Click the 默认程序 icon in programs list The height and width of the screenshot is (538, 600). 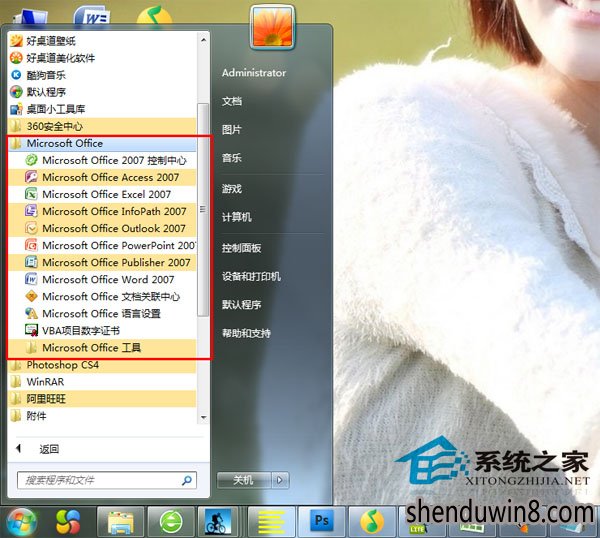tap(16, 92)
